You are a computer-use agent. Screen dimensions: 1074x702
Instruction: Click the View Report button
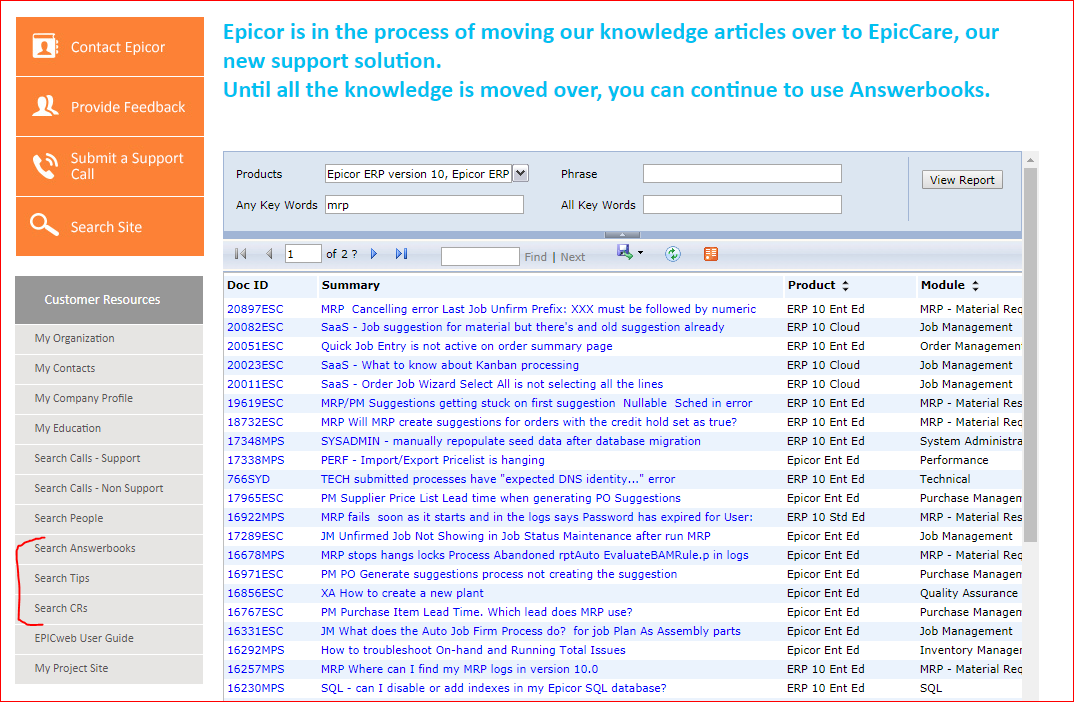tap(962, 180)
